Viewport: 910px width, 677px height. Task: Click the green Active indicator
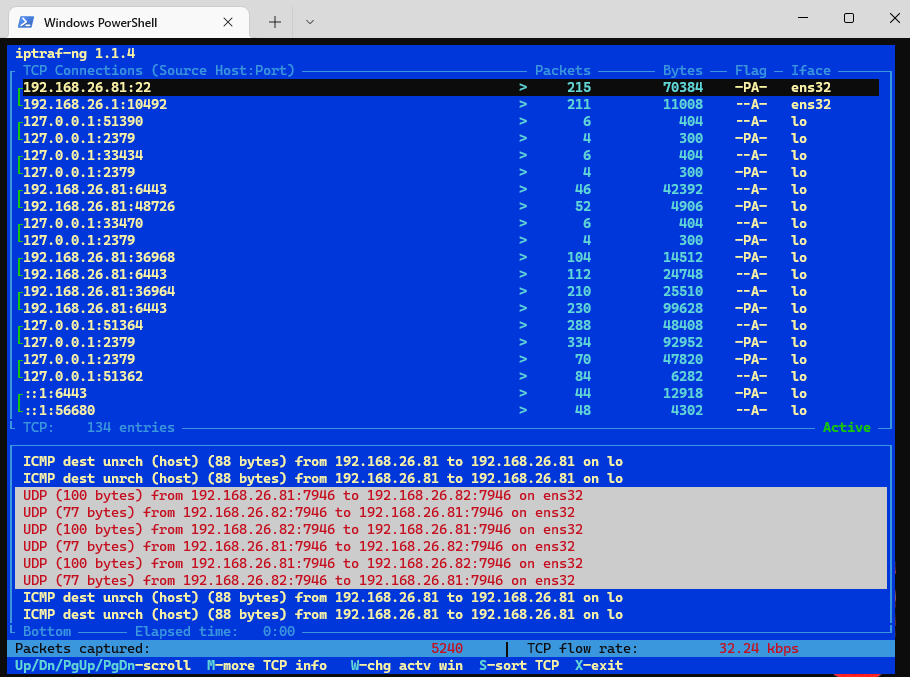pyautogui.click(x=846, y=428)
